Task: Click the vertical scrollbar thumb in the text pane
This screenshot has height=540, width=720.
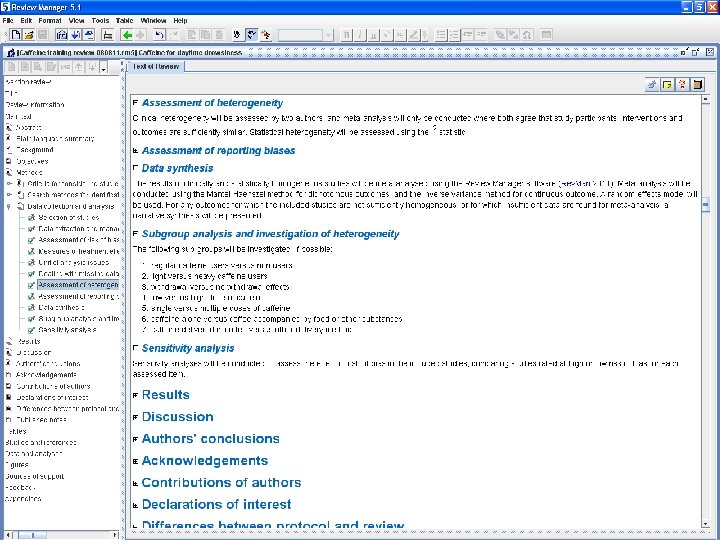Action: tap(706, 204)
